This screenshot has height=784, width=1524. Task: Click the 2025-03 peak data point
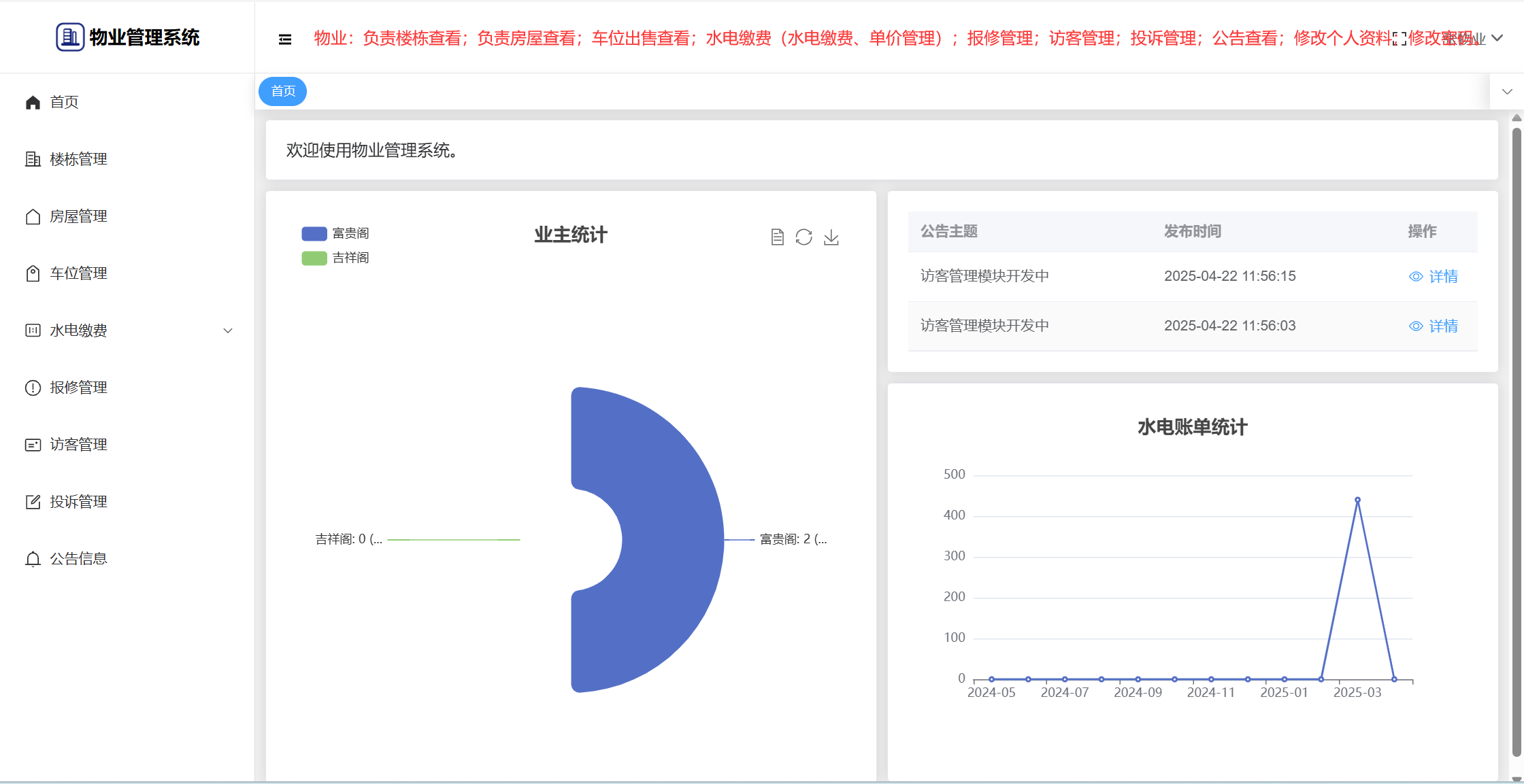1357,500
